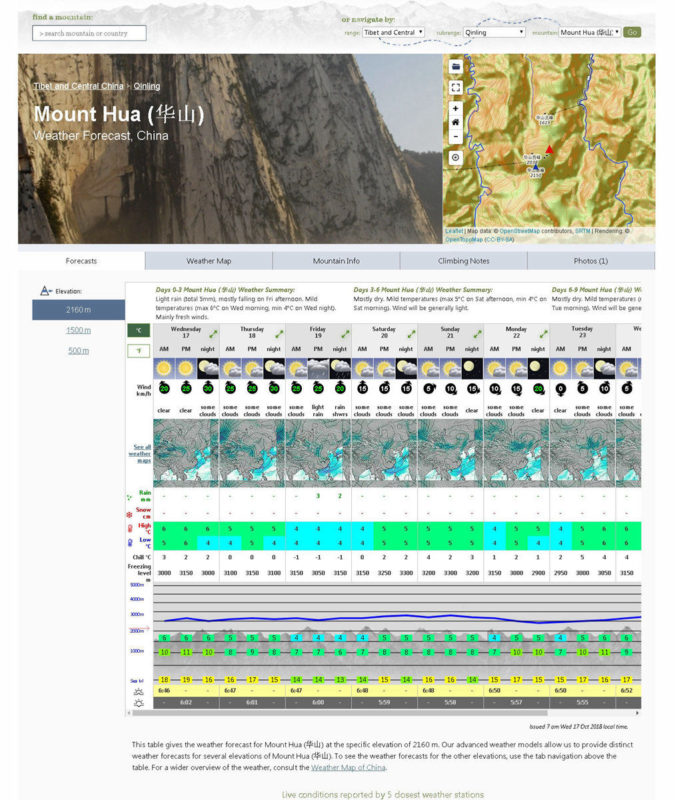This screenshot has height=800, width=675.
Task: Expand Monday 22 with its green arrow
Action: pos(543,334)
